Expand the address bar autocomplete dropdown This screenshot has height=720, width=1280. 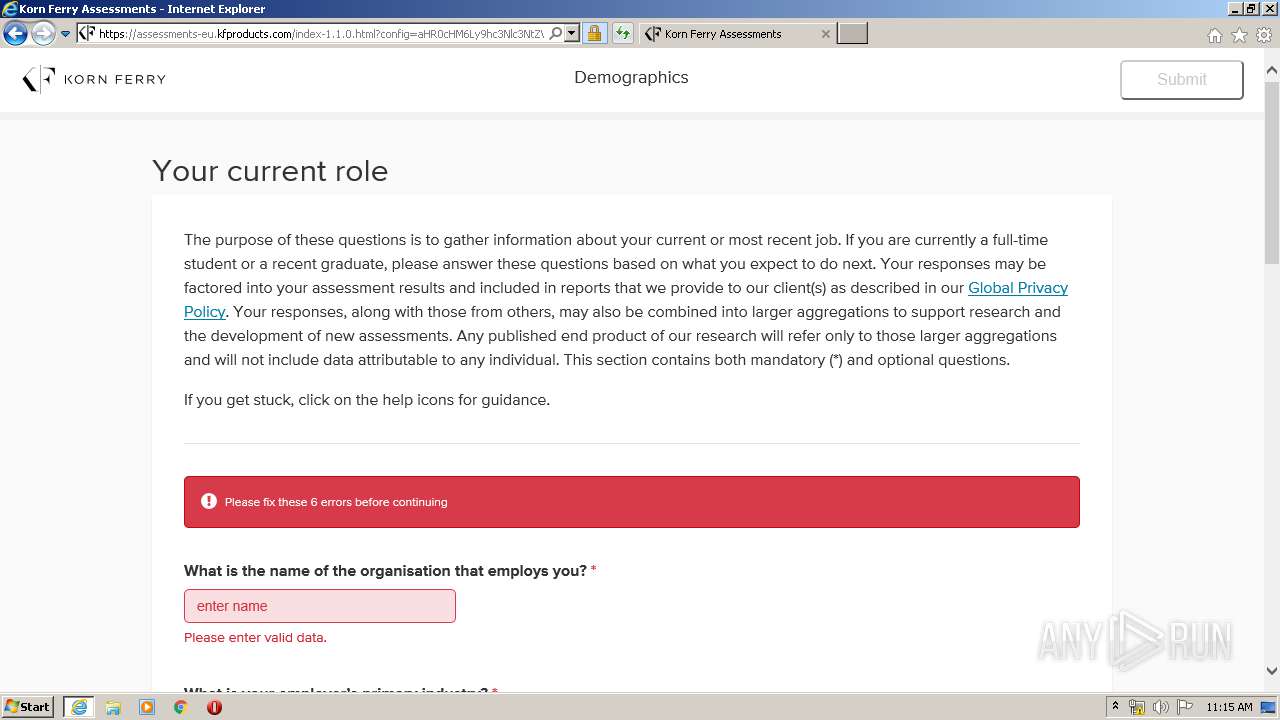(572, 33)
